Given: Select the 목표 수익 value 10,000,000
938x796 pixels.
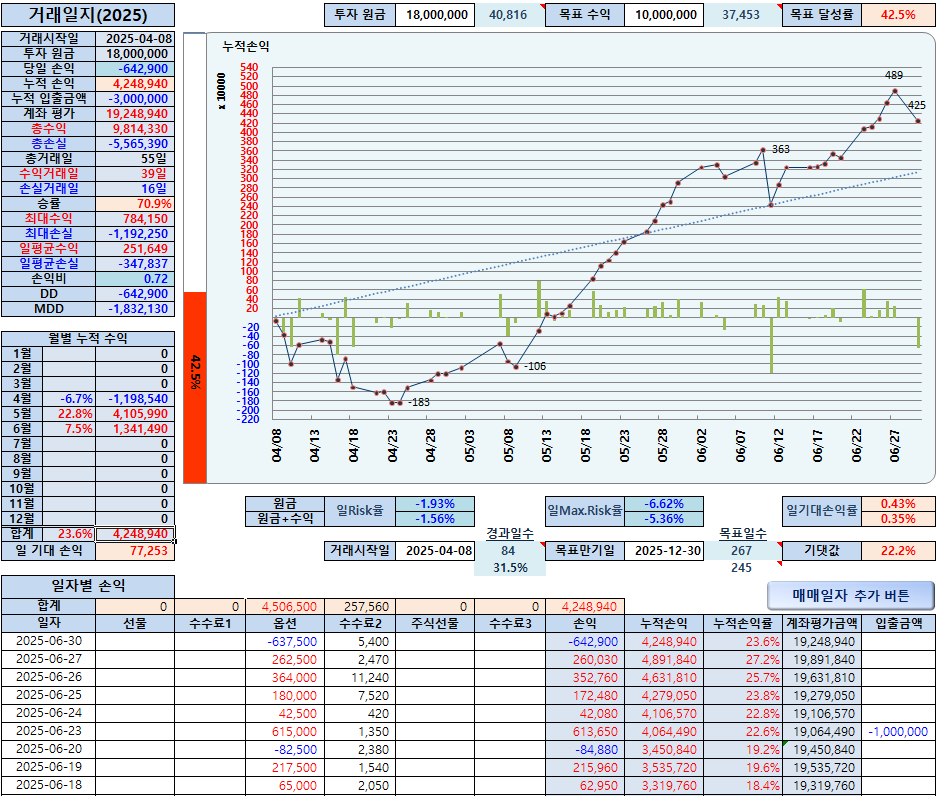Looking at the screenshot, I should tap(664, 15).
